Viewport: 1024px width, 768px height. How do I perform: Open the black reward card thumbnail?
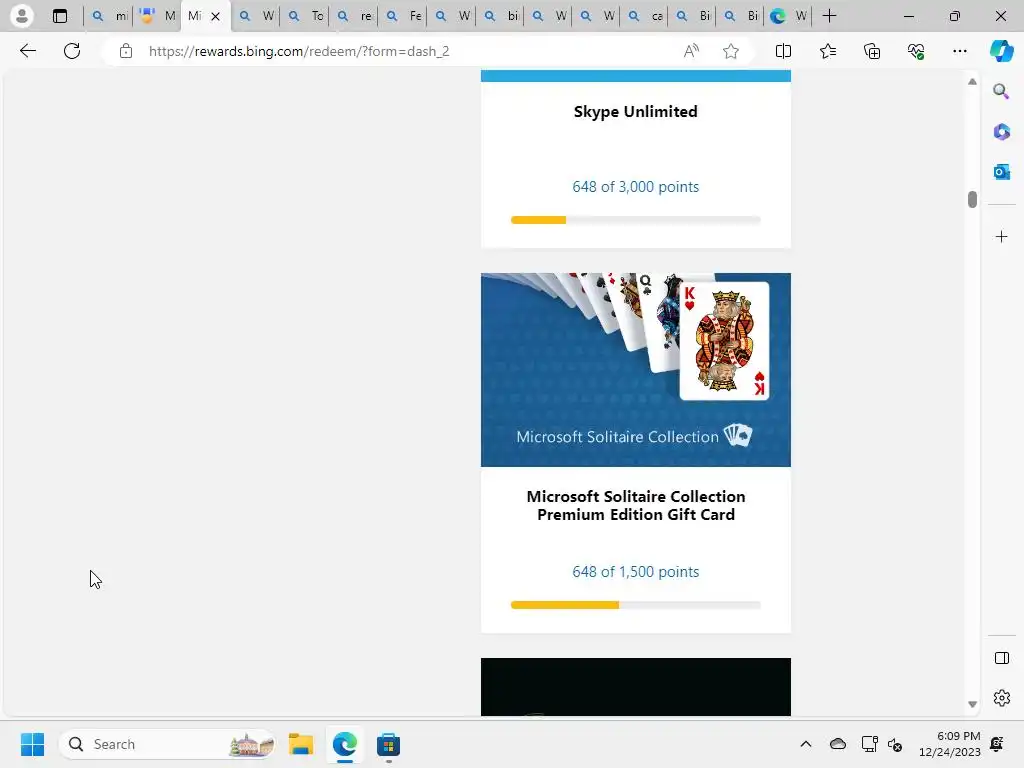pos(635,687)
